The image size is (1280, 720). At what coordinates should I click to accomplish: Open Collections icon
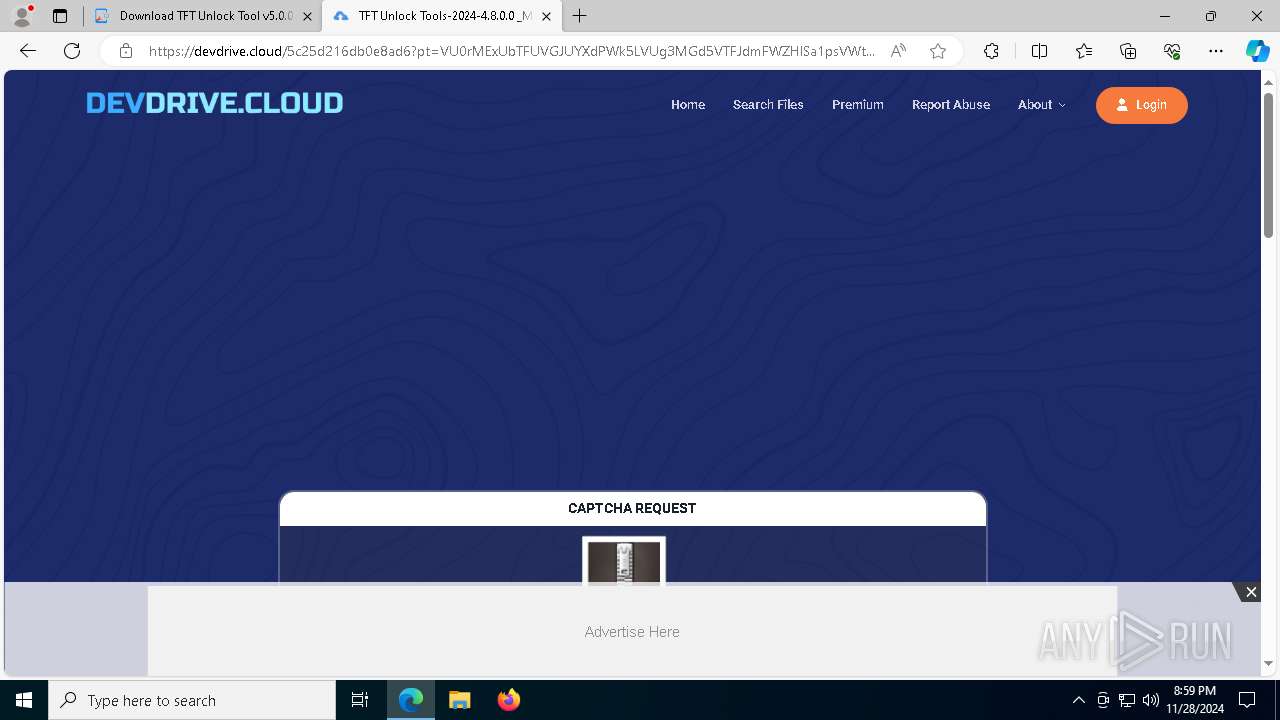[1128, 51]
